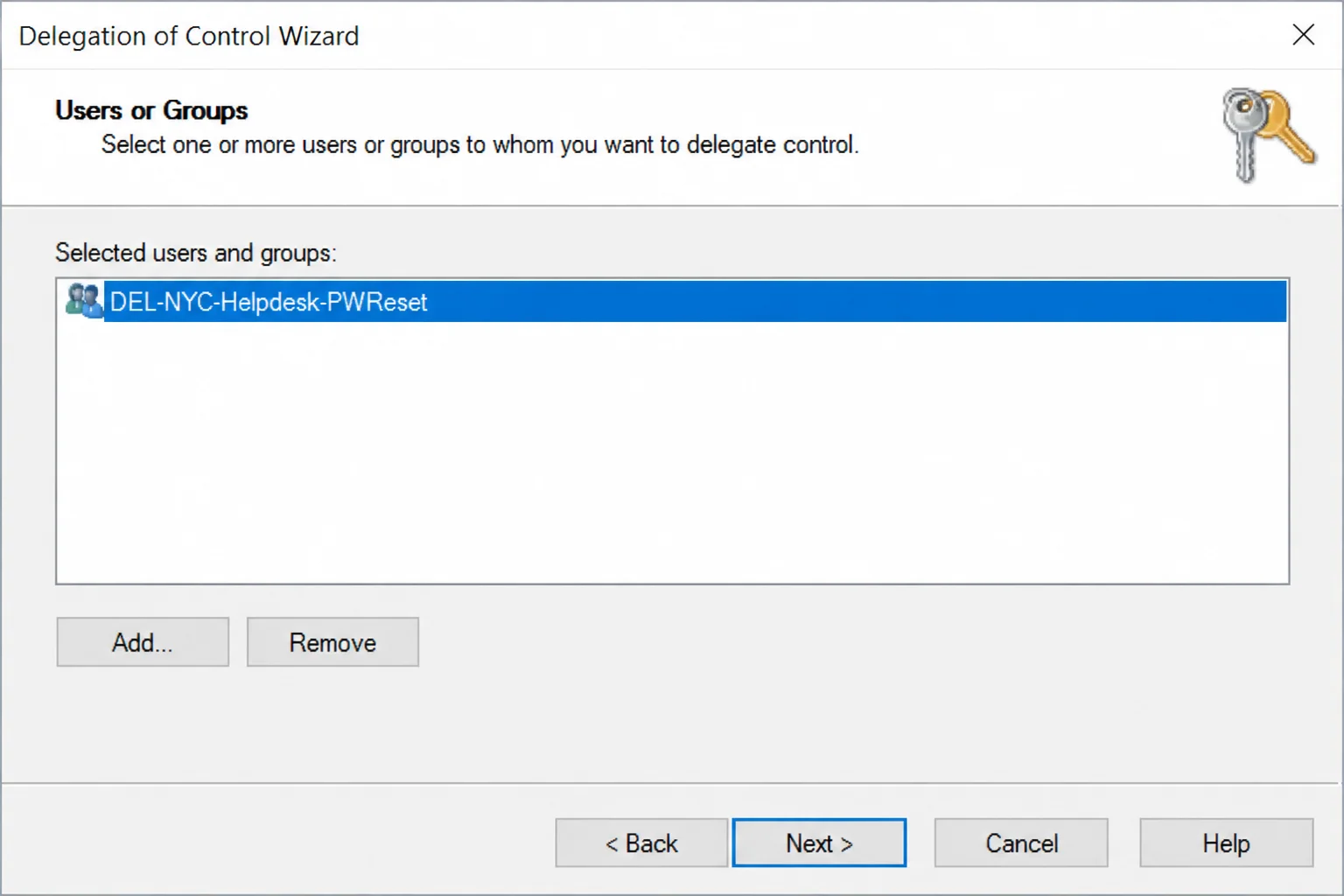Close the wizard window with X
The height and width of the screenshot is (896, 1344).
tap(1303, 35)
